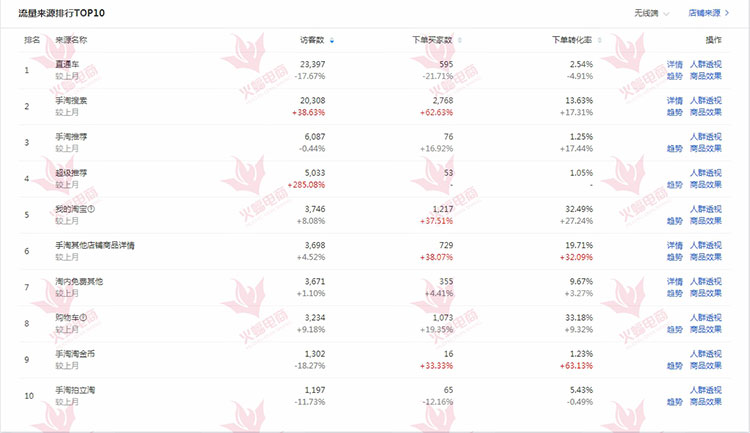Open 详情 for 手淘搜索 row

[675, 100]
